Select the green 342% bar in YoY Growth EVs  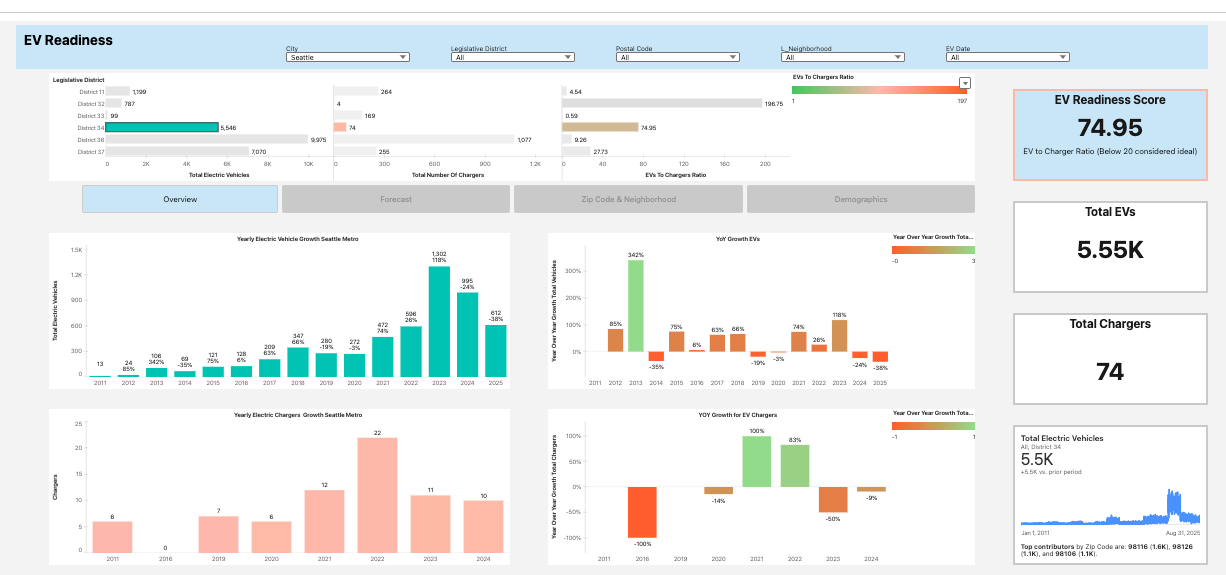(636, 306)
